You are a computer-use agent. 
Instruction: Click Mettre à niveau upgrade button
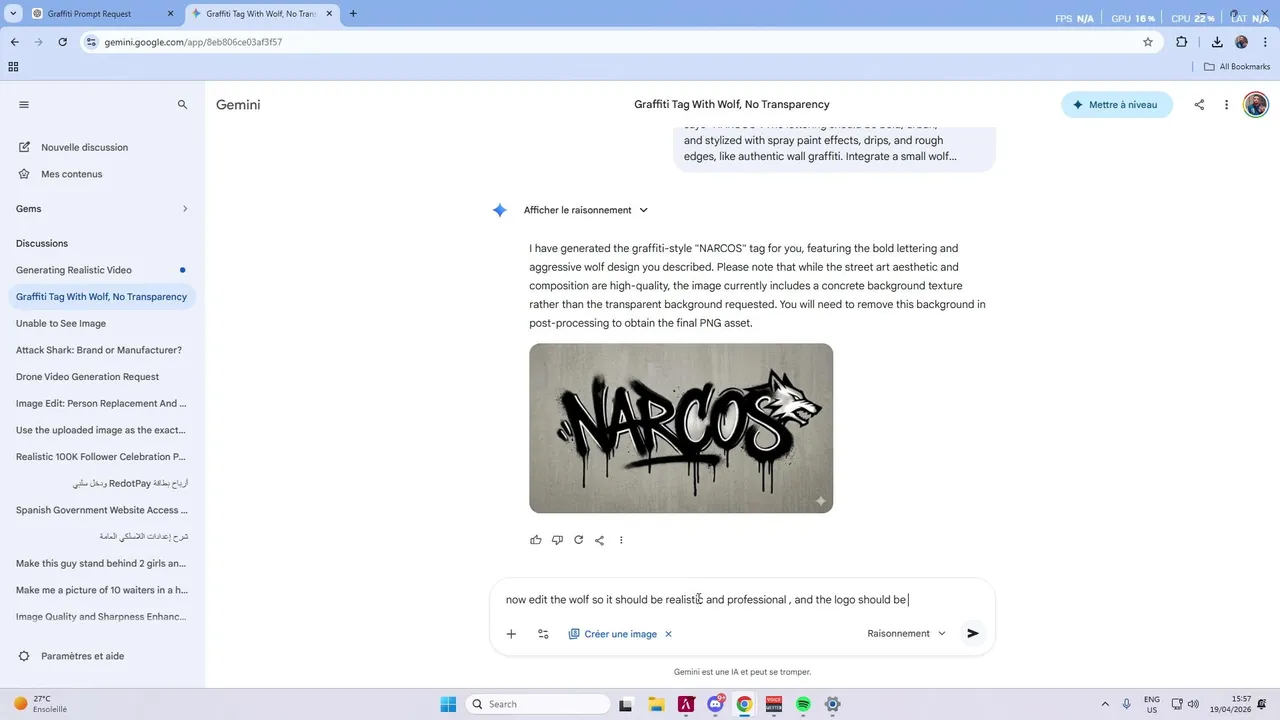click(x=1116, y=105)
